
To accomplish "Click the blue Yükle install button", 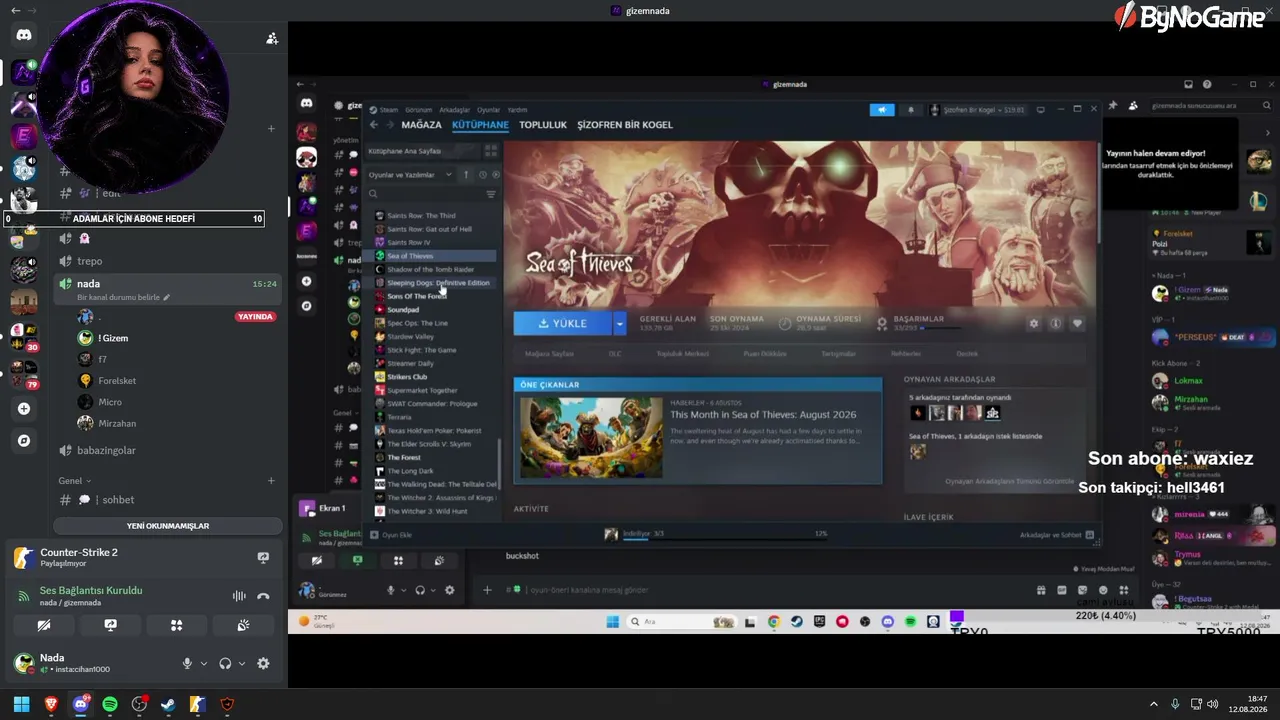I will 563,323.
